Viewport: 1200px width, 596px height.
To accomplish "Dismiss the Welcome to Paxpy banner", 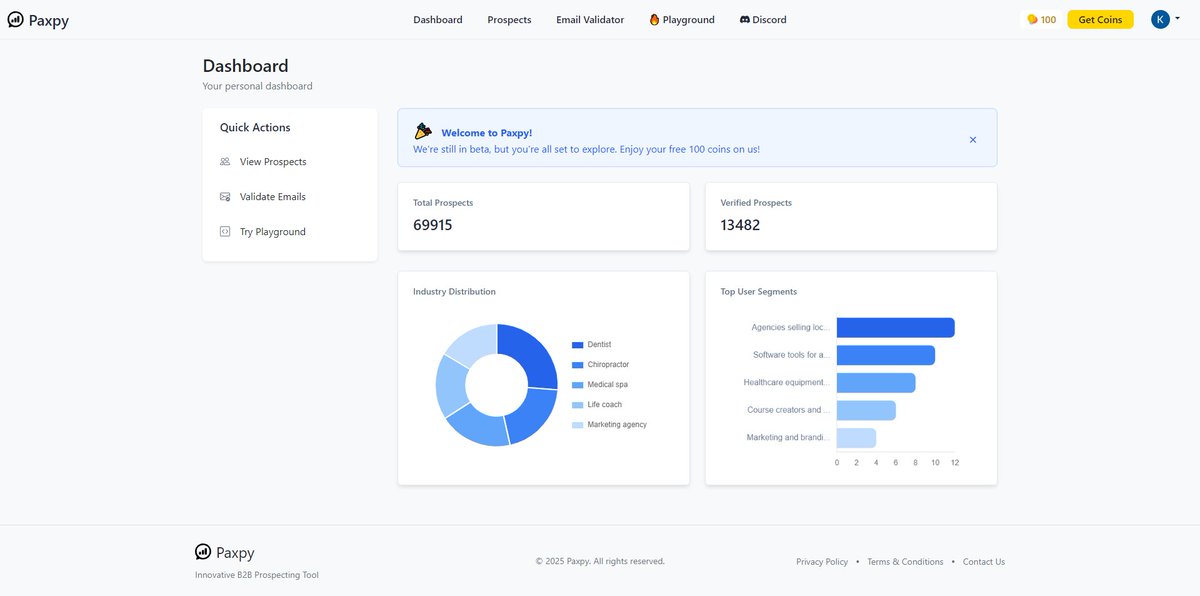I will [x=973, y=140].
